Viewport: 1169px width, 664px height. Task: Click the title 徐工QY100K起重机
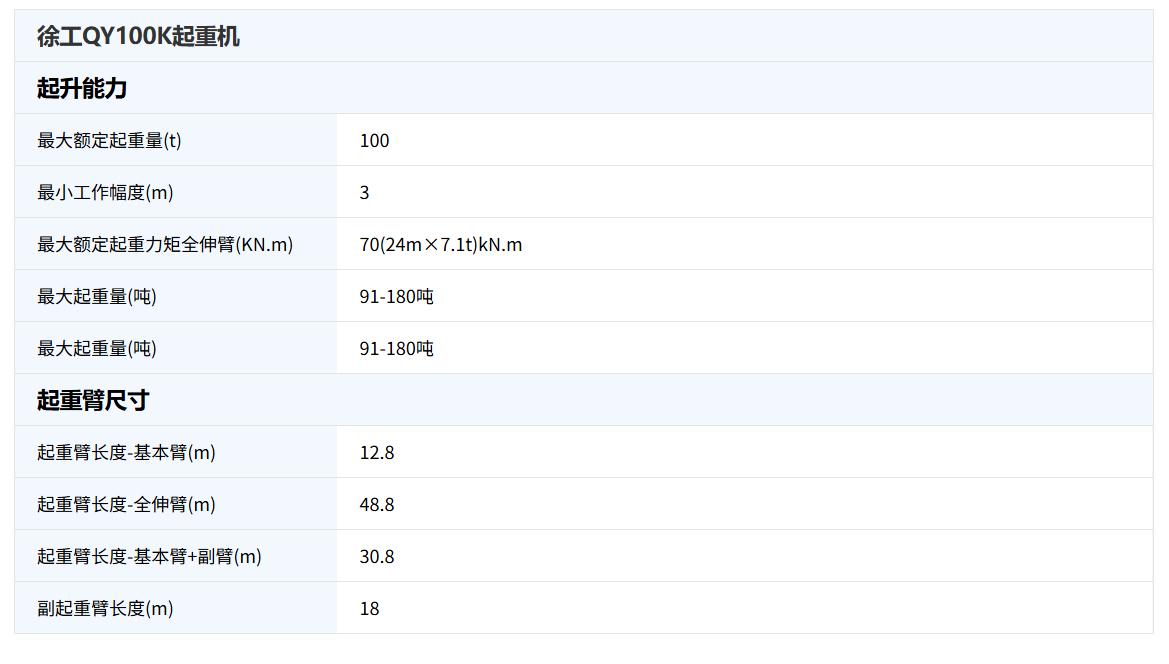(138, 37)
